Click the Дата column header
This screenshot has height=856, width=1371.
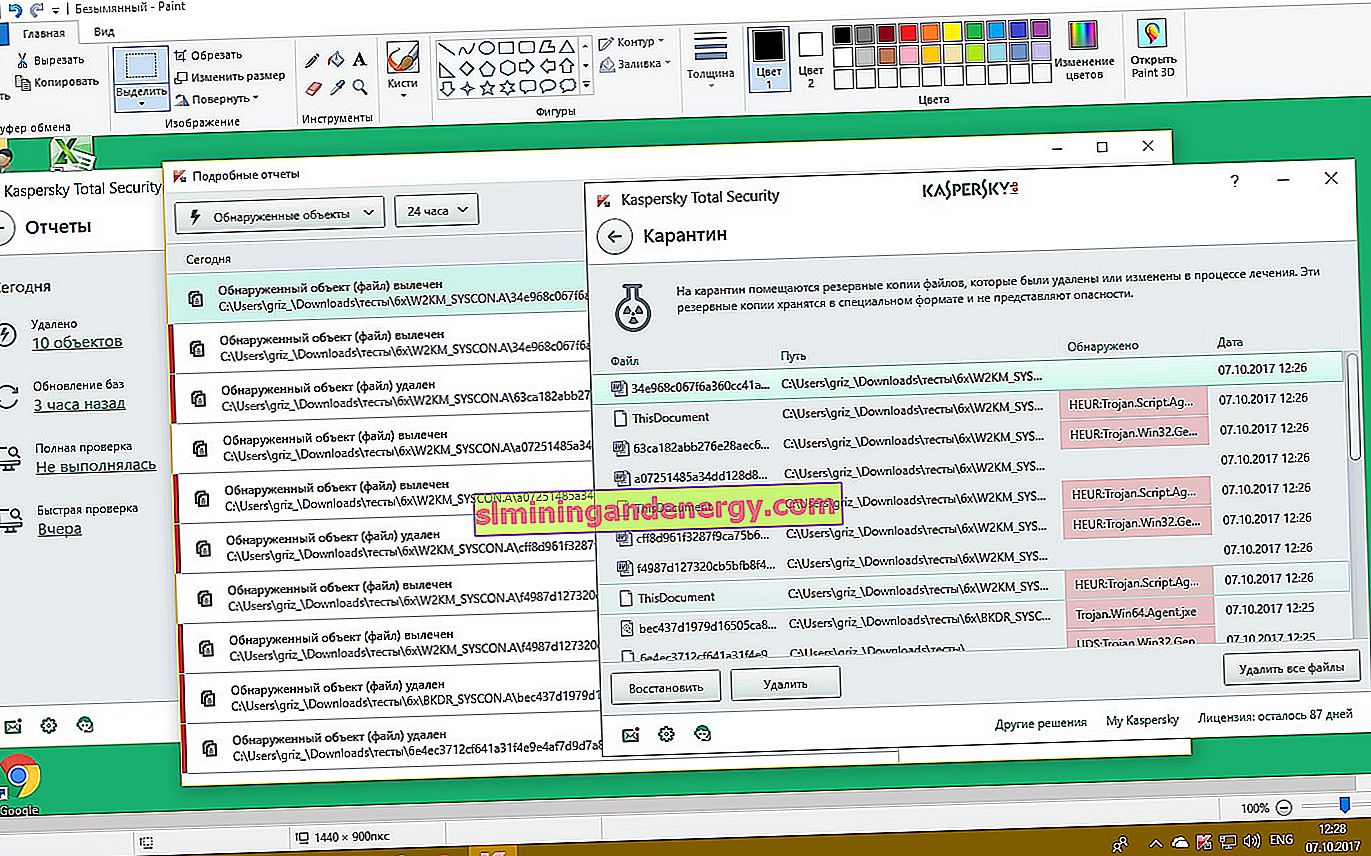click(1230, 342)
